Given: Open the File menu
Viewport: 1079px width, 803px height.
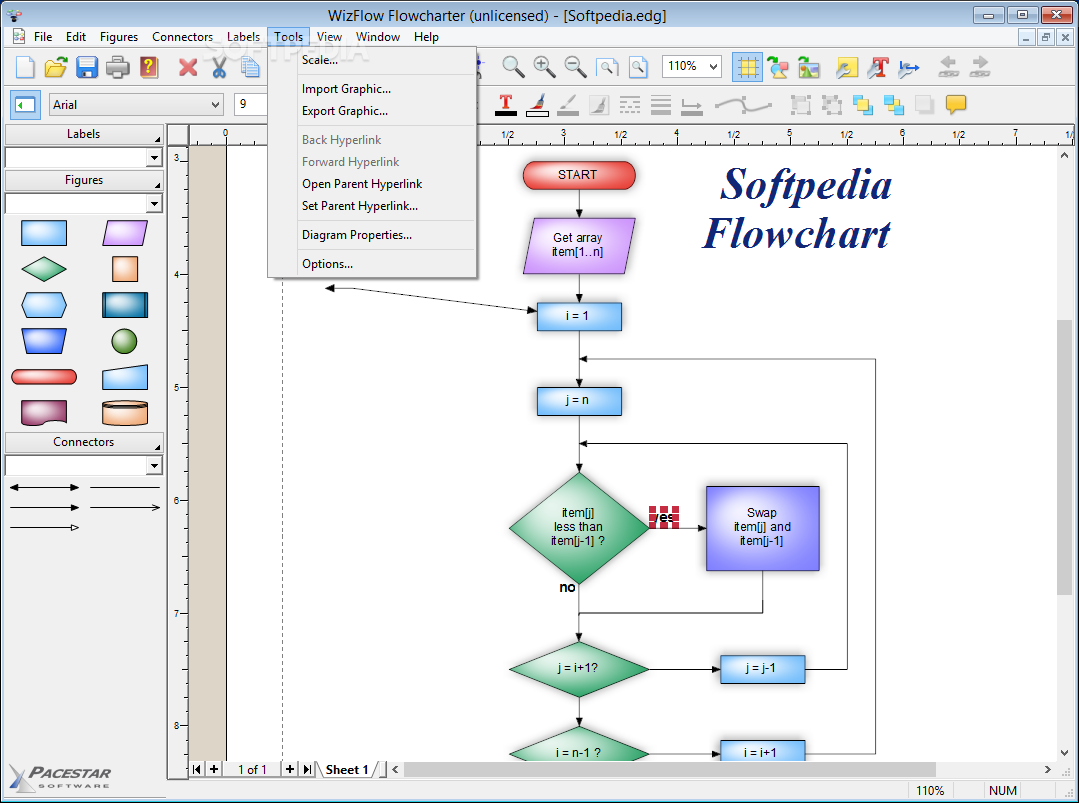Looking at the screenshot, I should [43, 37].
